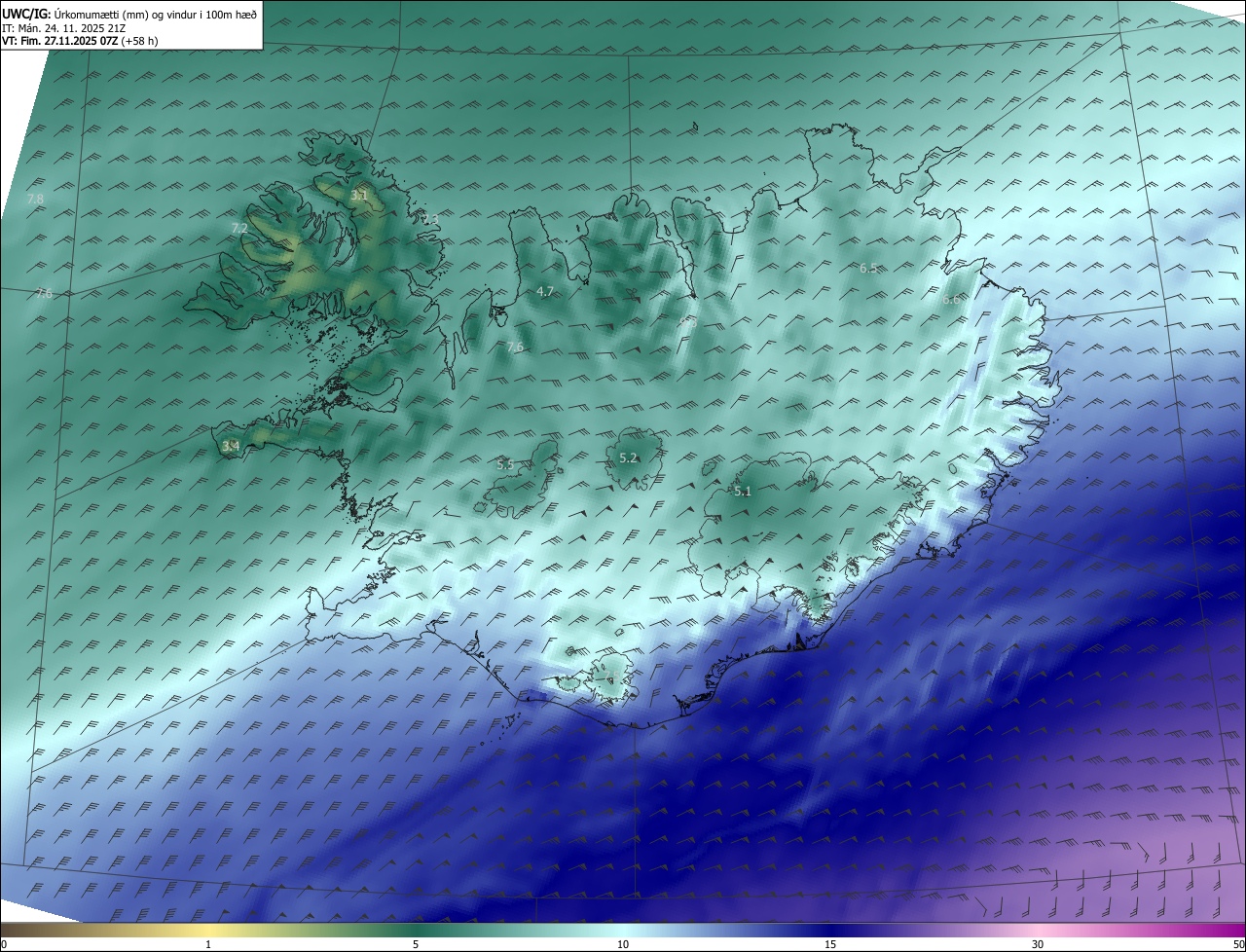
Task: Click the colorbar label 10
Action: click(623, 944)
